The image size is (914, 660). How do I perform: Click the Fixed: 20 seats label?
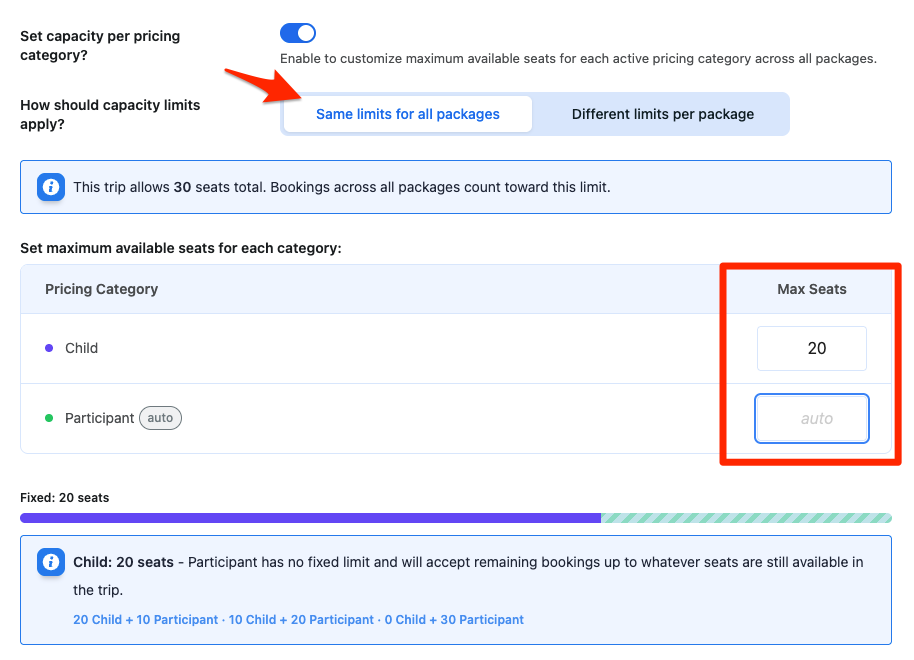coord(65,497)
